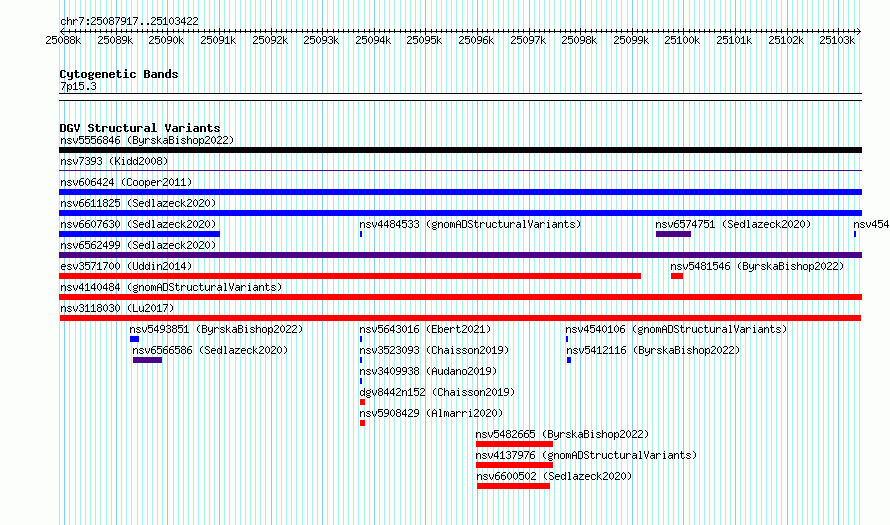Select the purple nsv6574751 variant bar
This screenshot has height=525, width=890.
(x=673, y=234)
